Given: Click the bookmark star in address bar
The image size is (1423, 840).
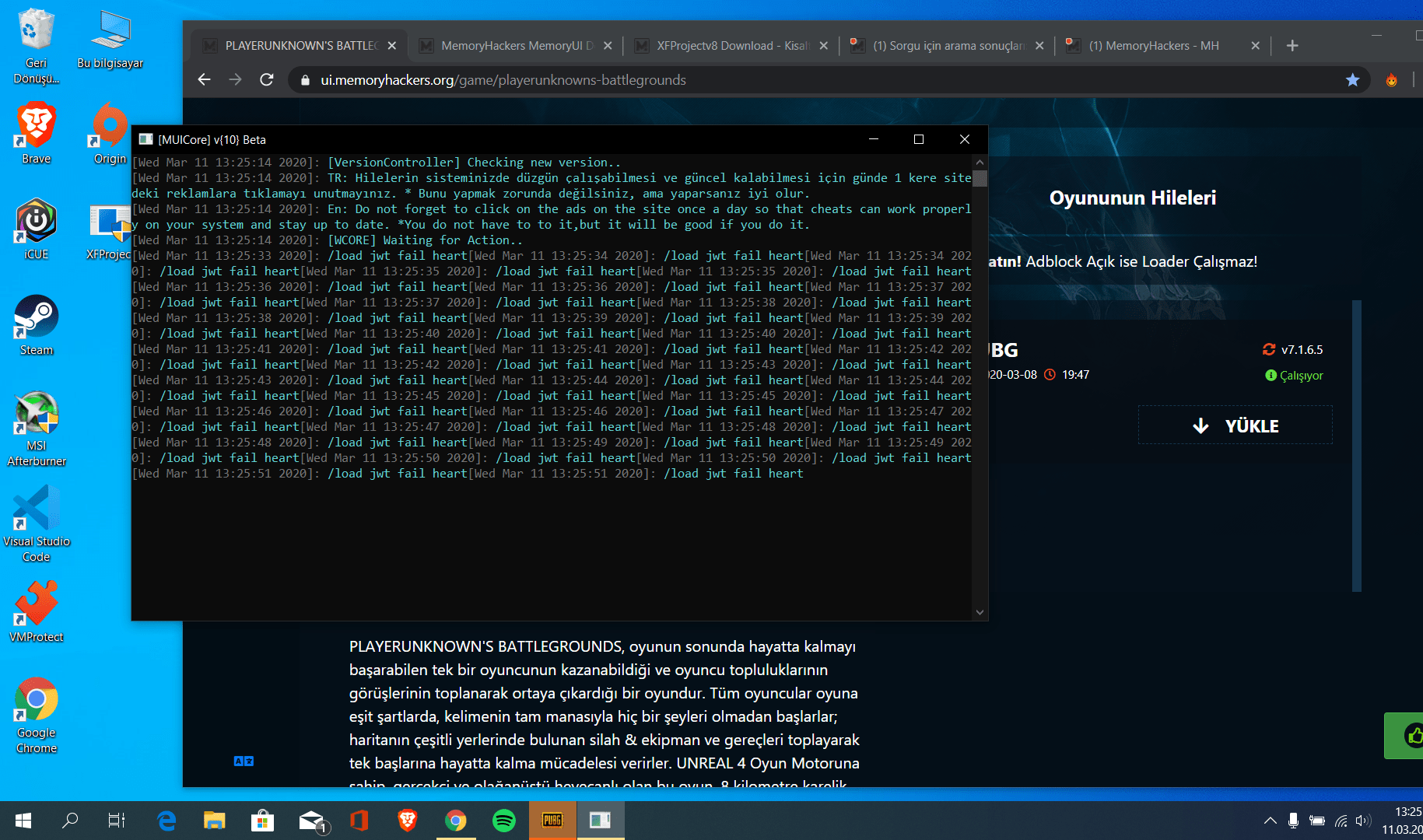Looking at the screenshot, I should click(x=1353, y=79).
